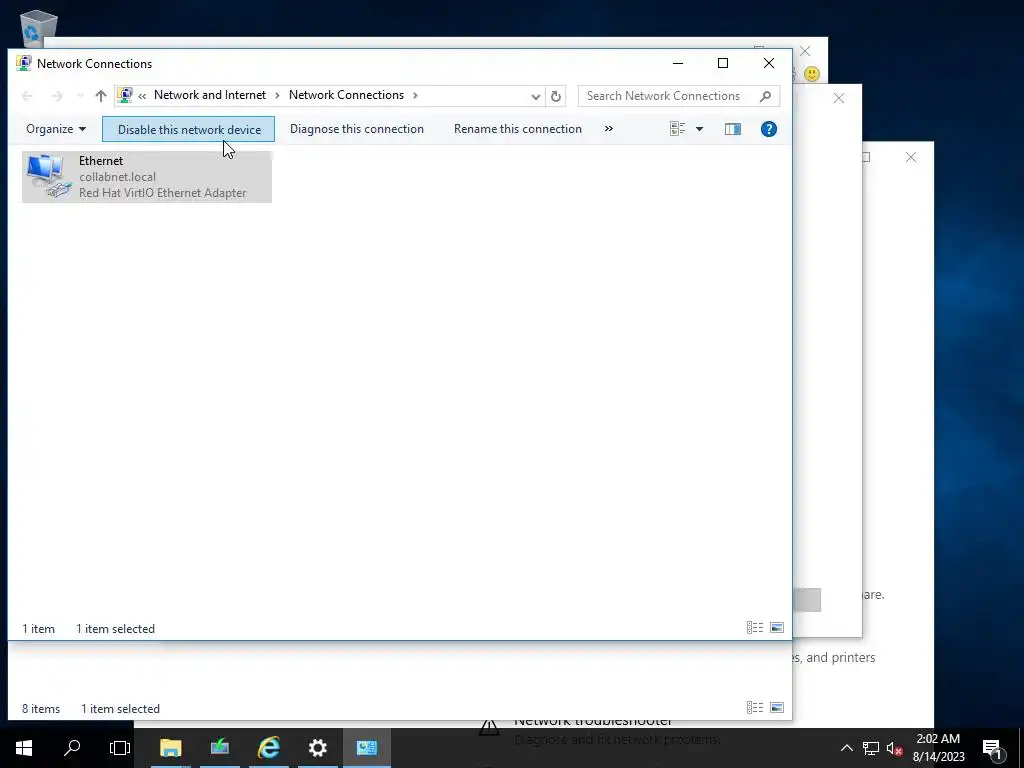
Task: Click the Forward navigation arrow
Action: (57, 96)
